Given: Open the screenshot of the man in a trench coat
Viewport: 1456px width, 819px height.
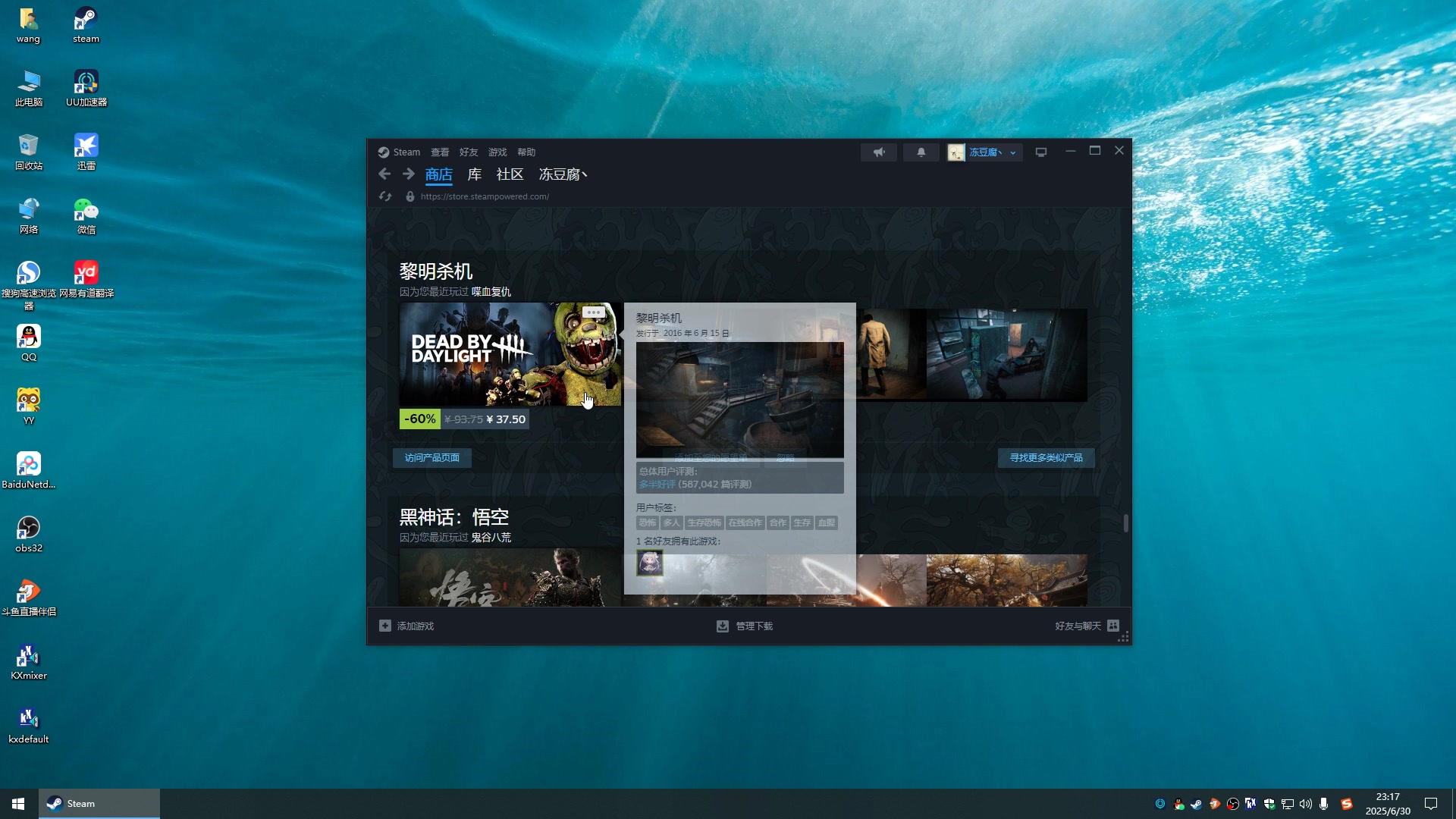Looking at the screenshot, I should pyautogui.click(x=891, y=355).
